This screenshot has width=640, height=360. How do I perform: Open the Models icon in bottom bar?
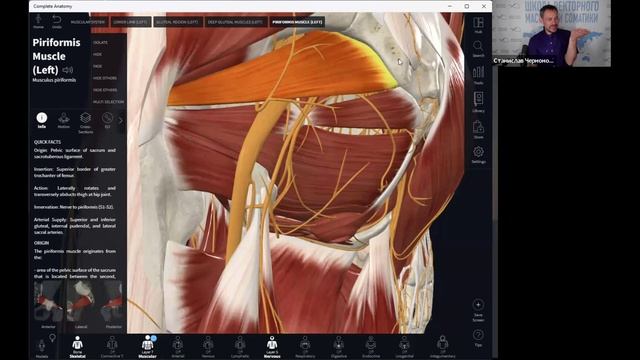click(42, 348)
